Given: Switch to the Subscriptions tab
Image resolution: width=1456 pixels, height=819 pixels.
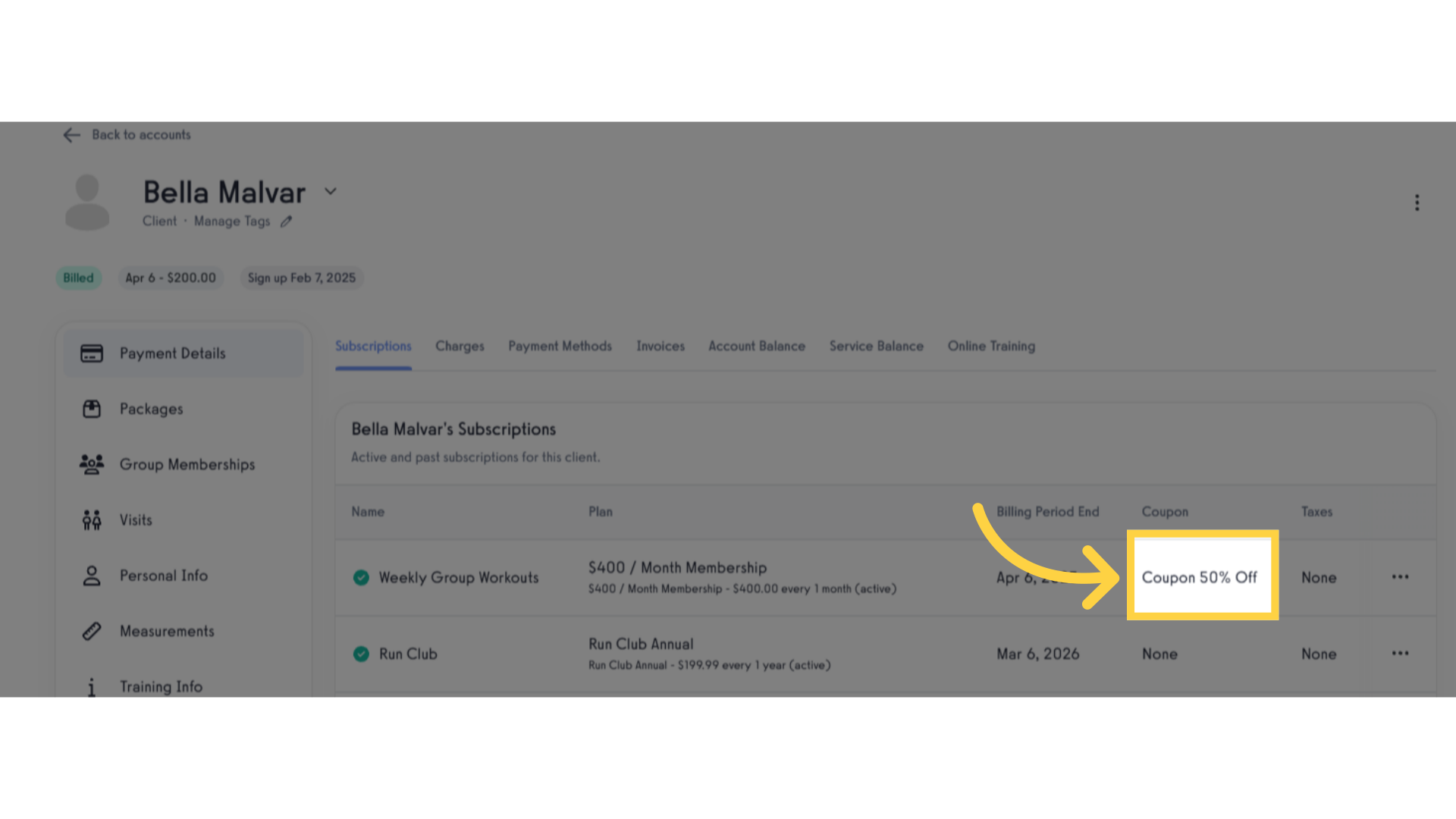Looking at the screenshot, I should (x=373, y=347).
